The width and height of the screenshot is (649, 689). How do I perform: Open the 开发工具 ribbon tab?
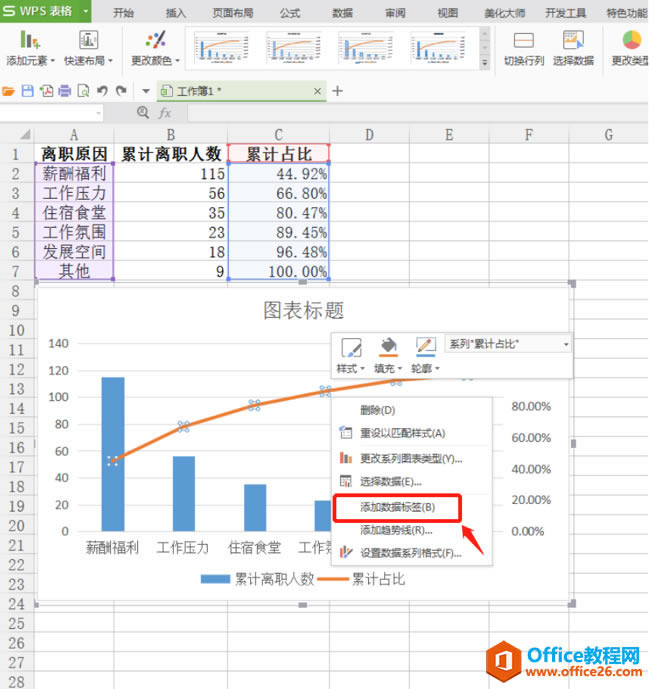[x=566, y=13]
